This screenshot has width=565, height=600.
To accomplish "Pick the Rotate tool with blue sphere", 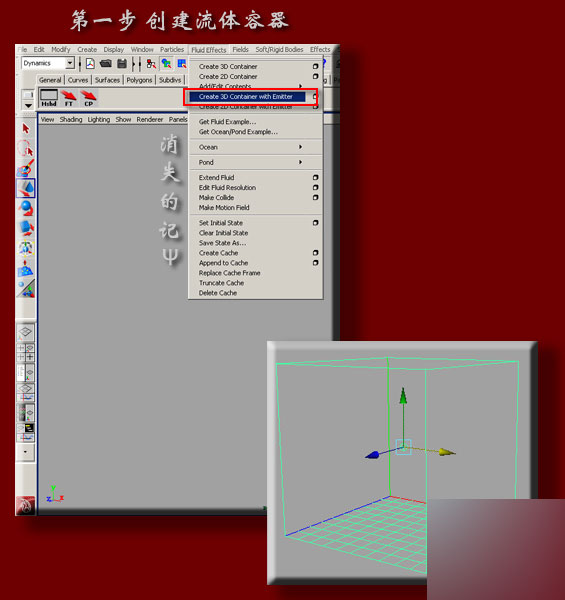I will [x=26, y=208].
